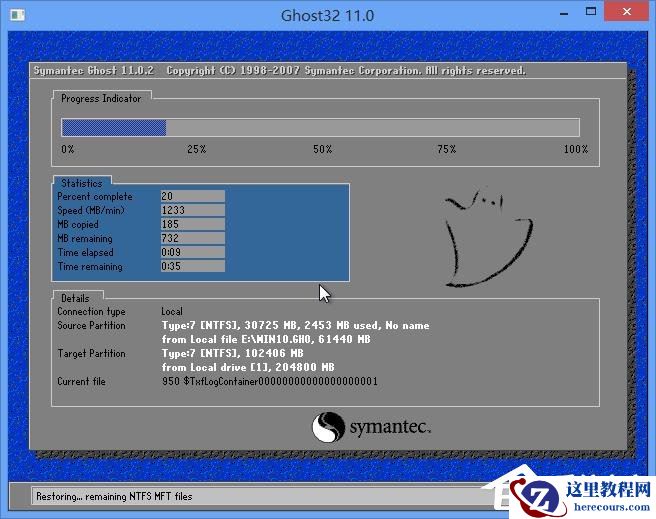This screenshot has height=519, width=656.
Task: Select the MB remaining value 732
Action: pos(192,238)
